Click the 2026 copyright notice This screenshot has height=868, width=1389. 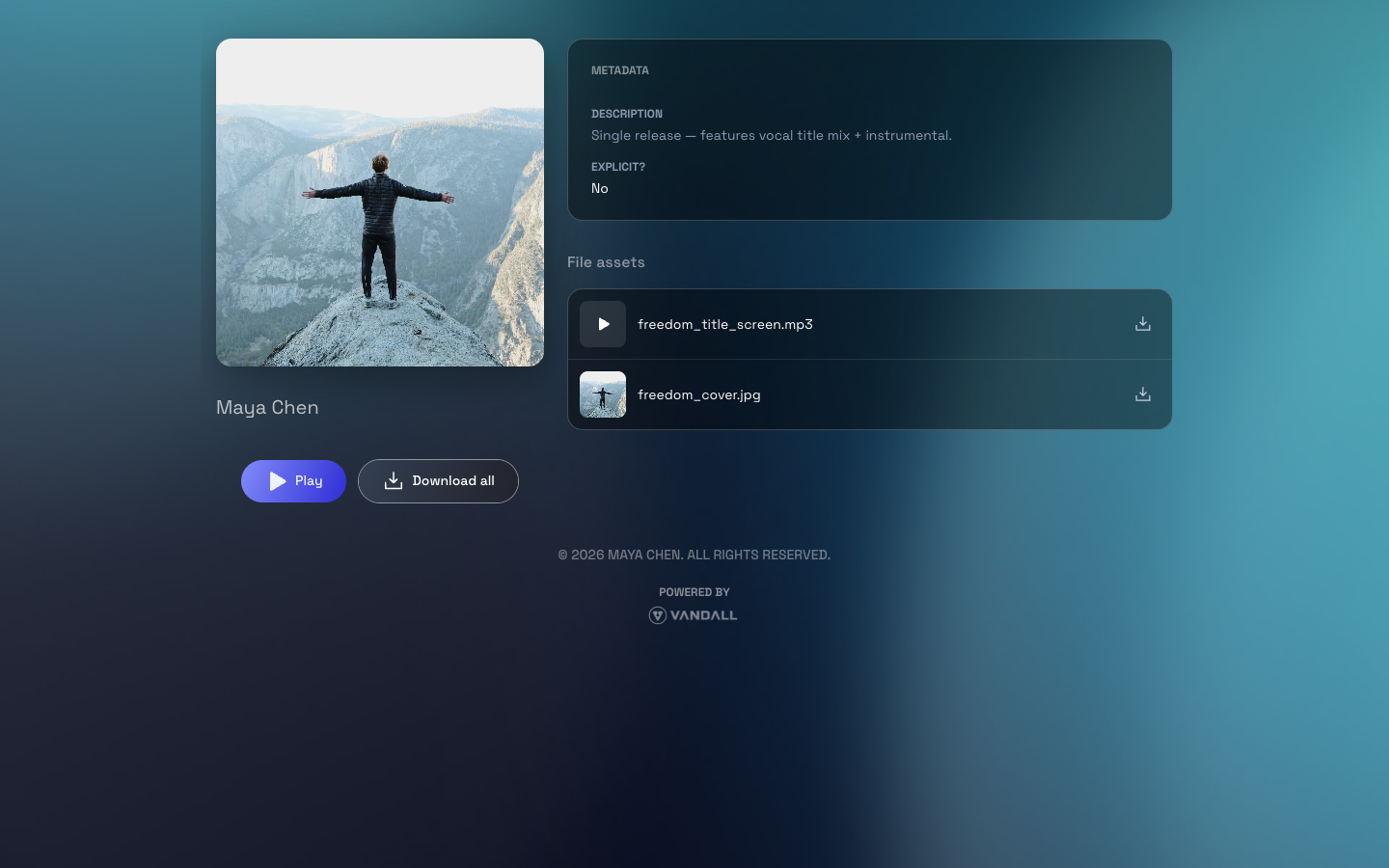[694, 555]
